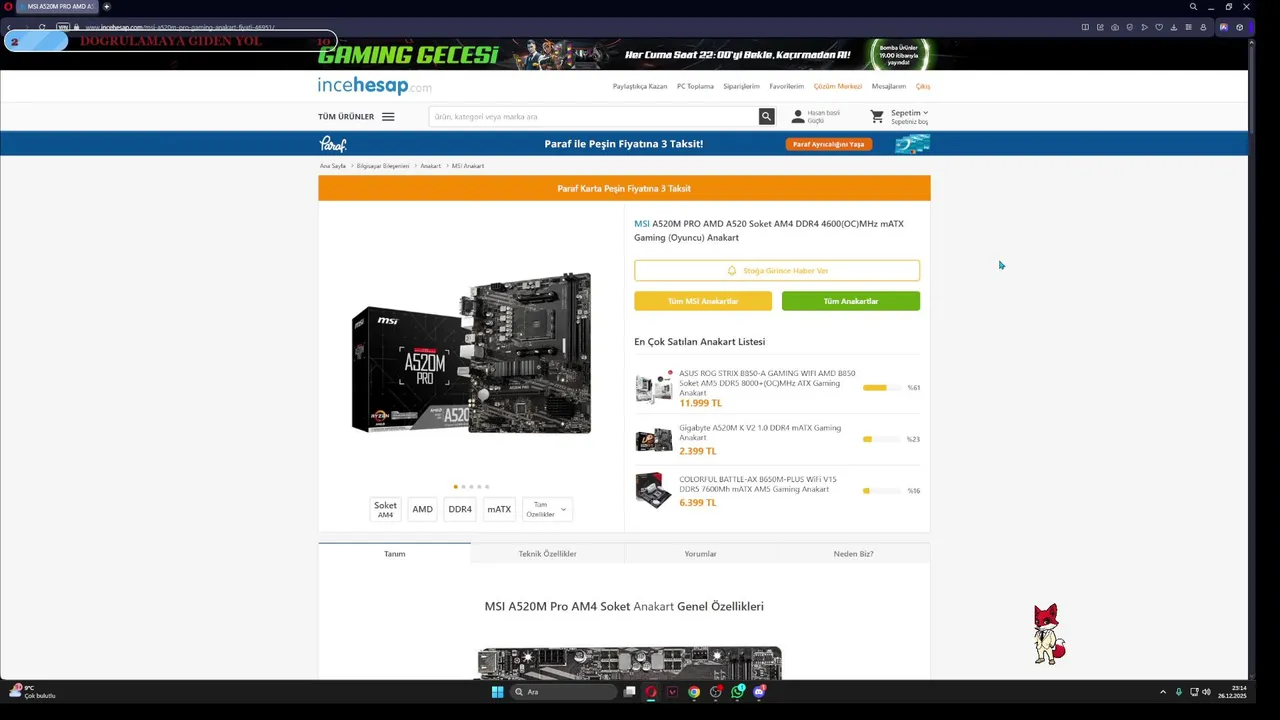
Task: Click the main MSI A520M PRO product image
Action: [471, 352]
